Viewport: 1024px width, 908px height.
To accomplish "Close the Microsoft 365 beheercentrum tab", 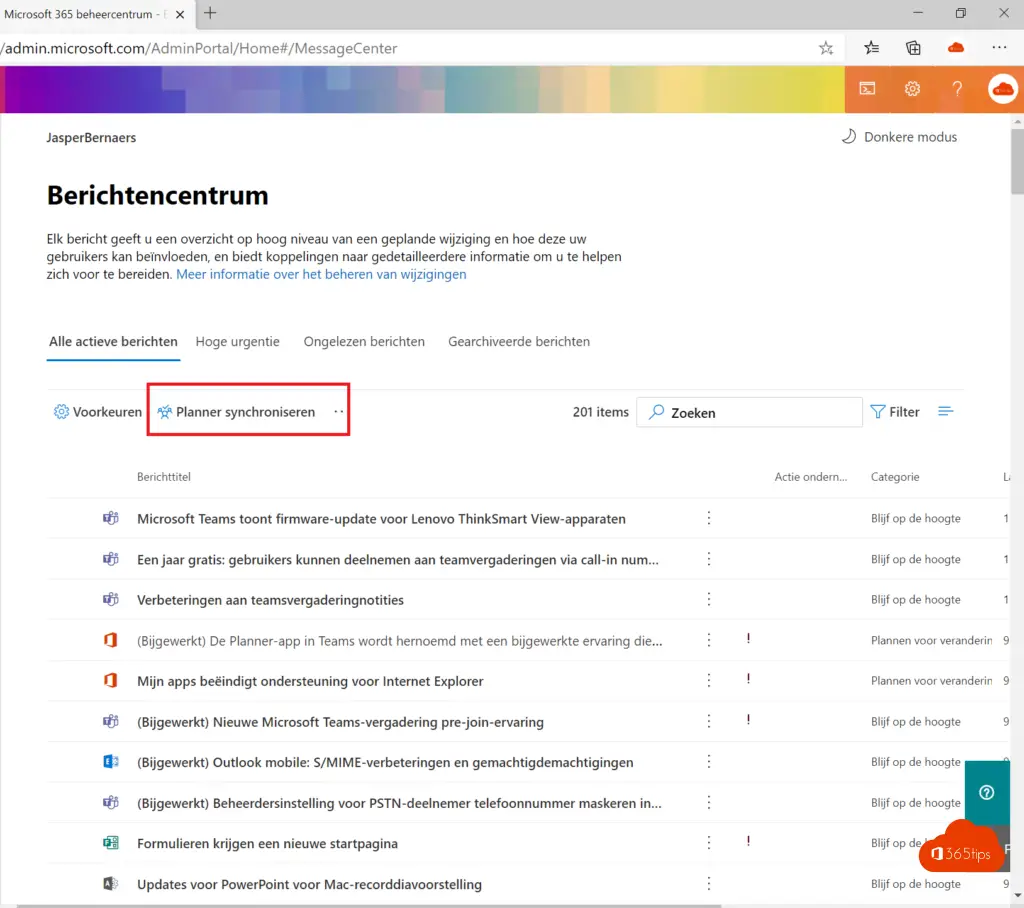I will (180, 14).
